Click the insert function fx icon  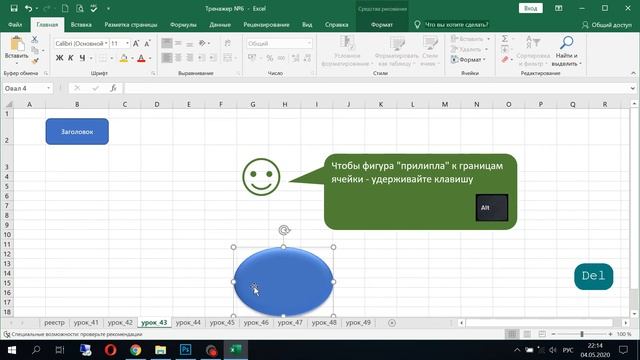tap(113, 88)
